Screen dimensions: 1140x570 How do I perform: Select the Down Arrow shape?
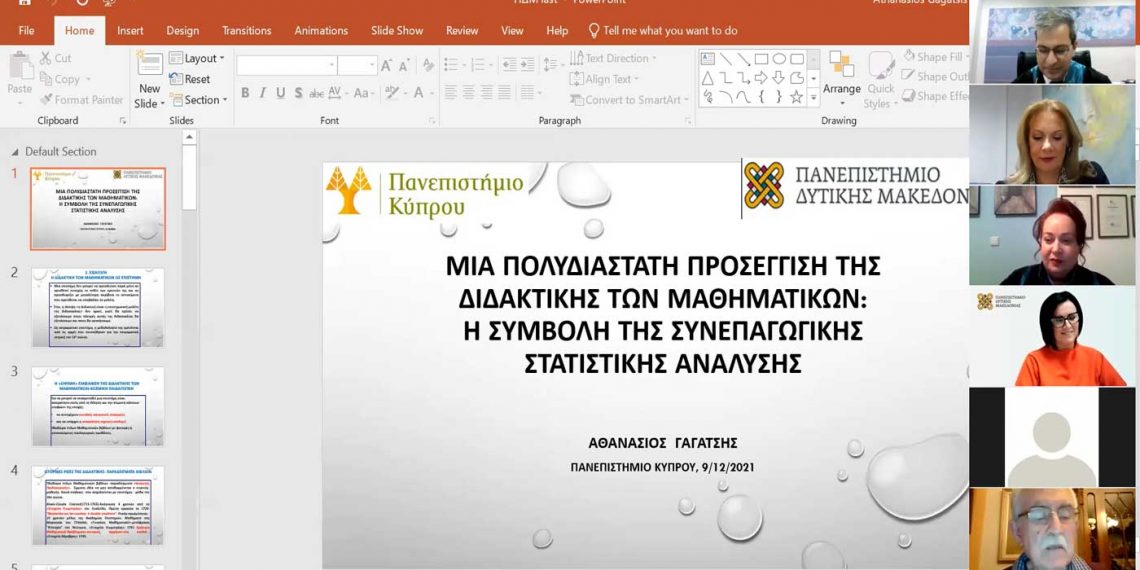click(779, 78)
